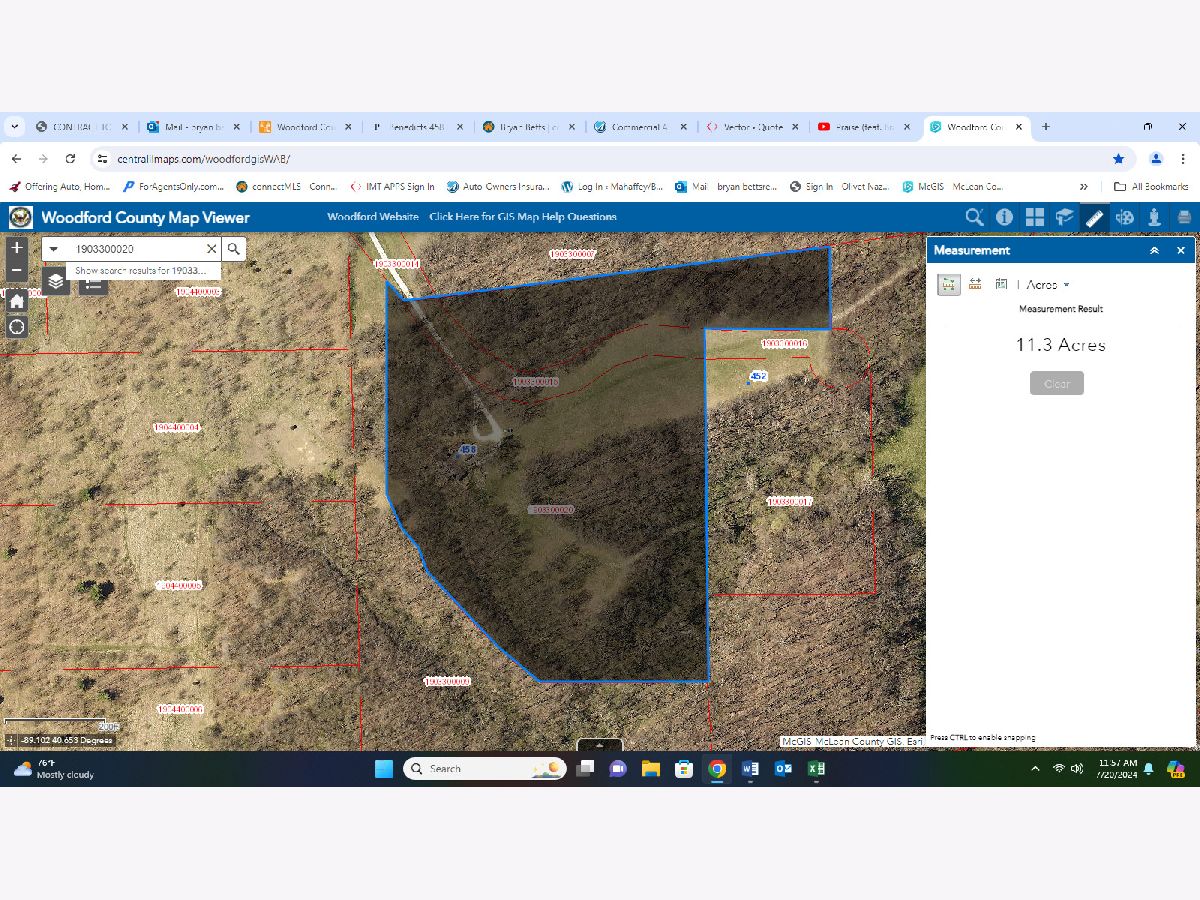Click the graduation cap icon in header
The image size is (1200, 900).
coord(1064,217)
